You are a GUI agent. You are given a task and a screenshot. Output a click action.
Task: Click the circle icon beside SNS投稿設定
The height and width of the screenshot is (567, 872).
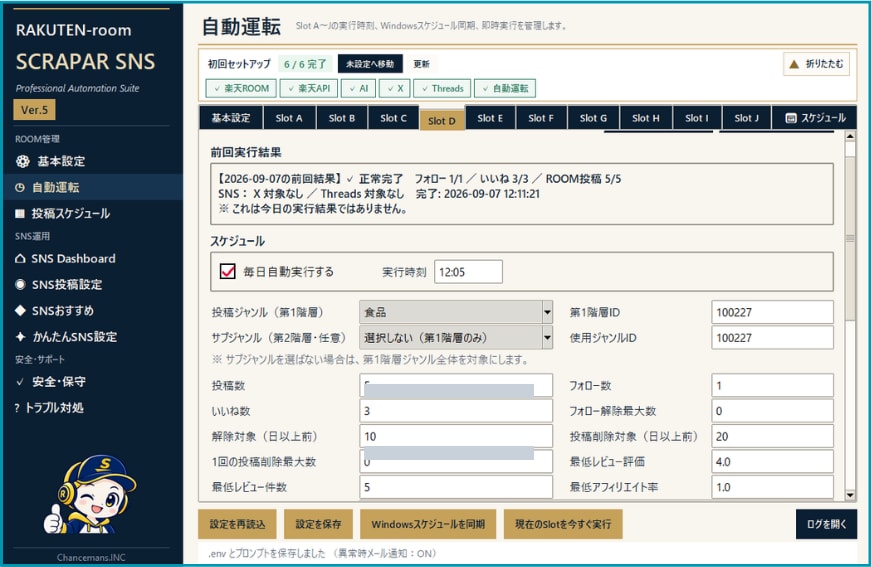click(20, 285)
